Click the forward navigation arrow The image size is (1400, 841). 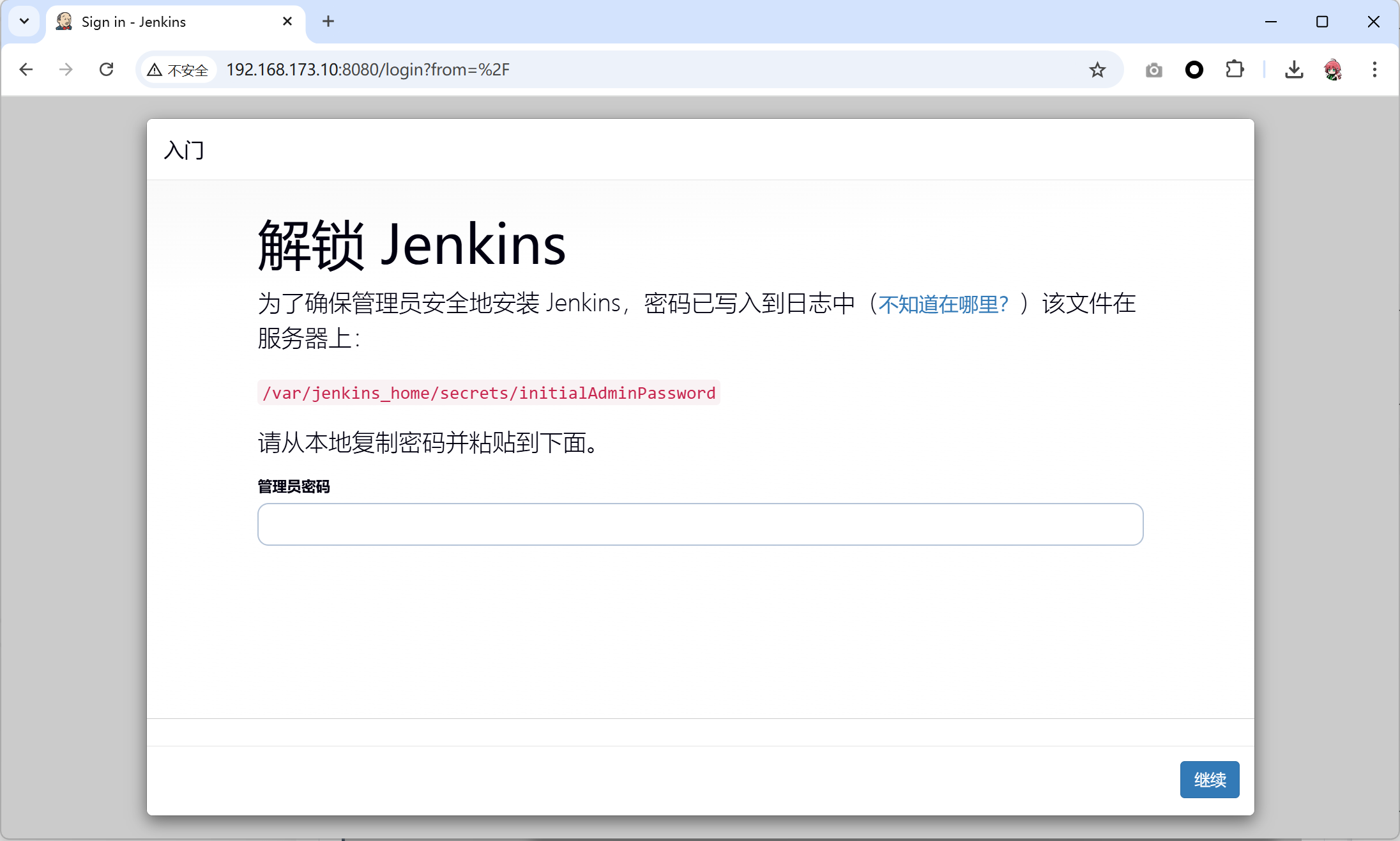tap(66, 70)
